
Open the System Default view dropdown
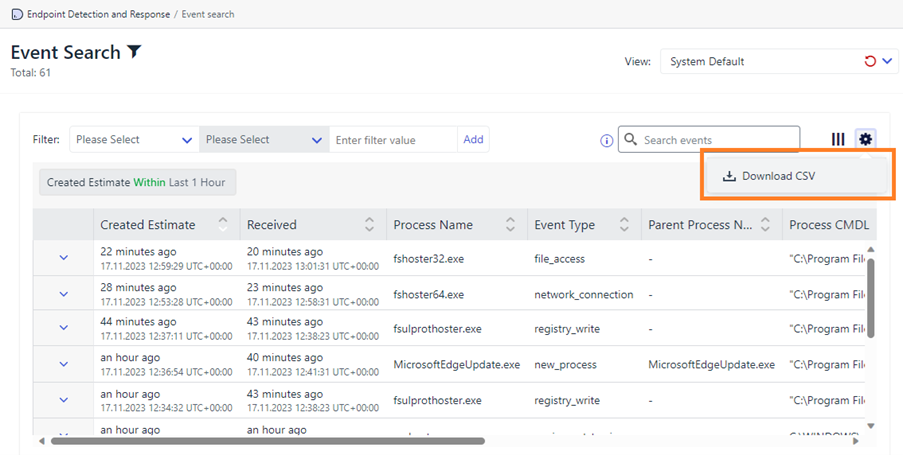pyautogui.click(x=779, y=62)
